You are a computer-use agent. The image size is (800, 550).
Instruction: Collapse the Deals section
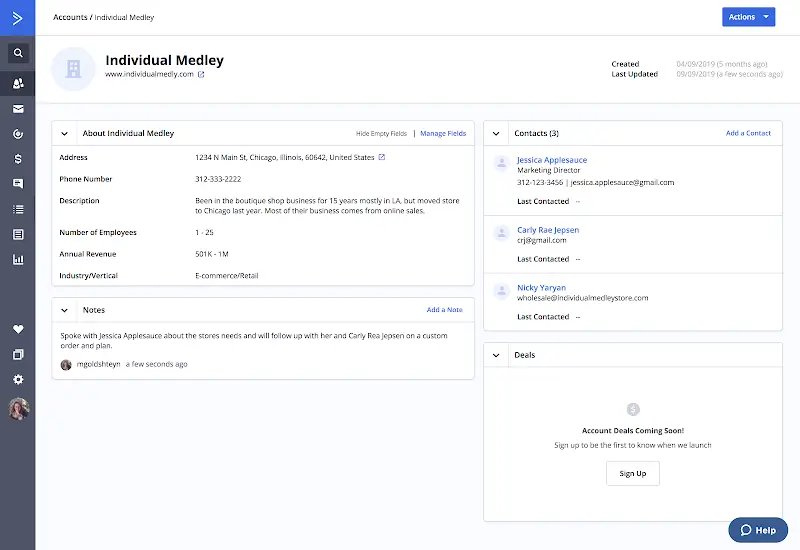(x=497, y=355)
